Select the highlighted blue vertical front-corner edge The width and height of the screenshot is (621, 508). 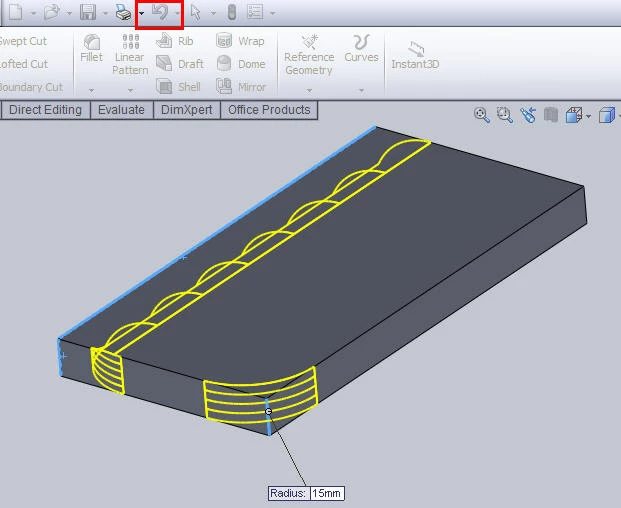[x=269, y=417]
